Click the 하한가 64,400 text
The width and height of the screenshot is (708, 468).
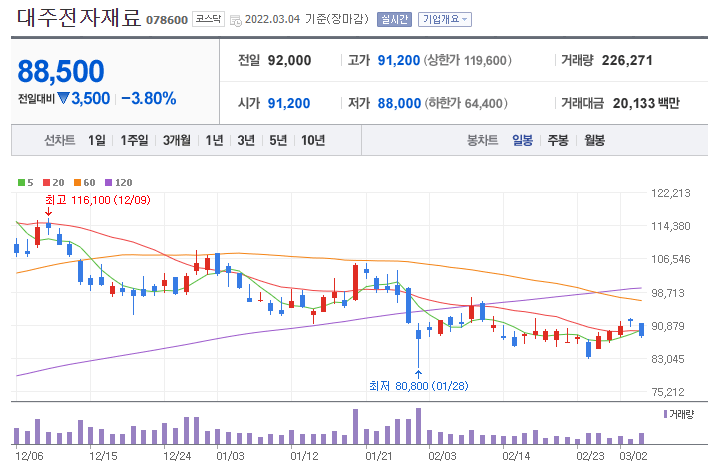(466, 103)
